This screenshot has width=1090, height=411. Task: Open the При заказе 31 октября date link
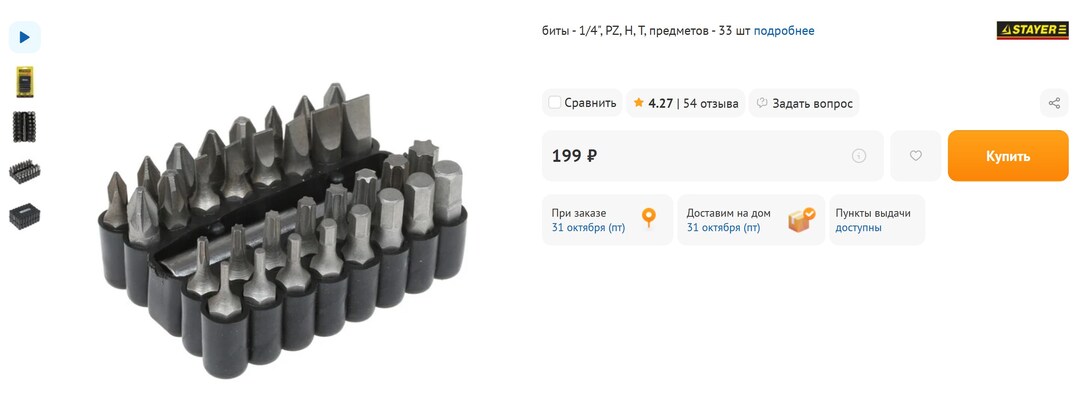click(588, 227)
